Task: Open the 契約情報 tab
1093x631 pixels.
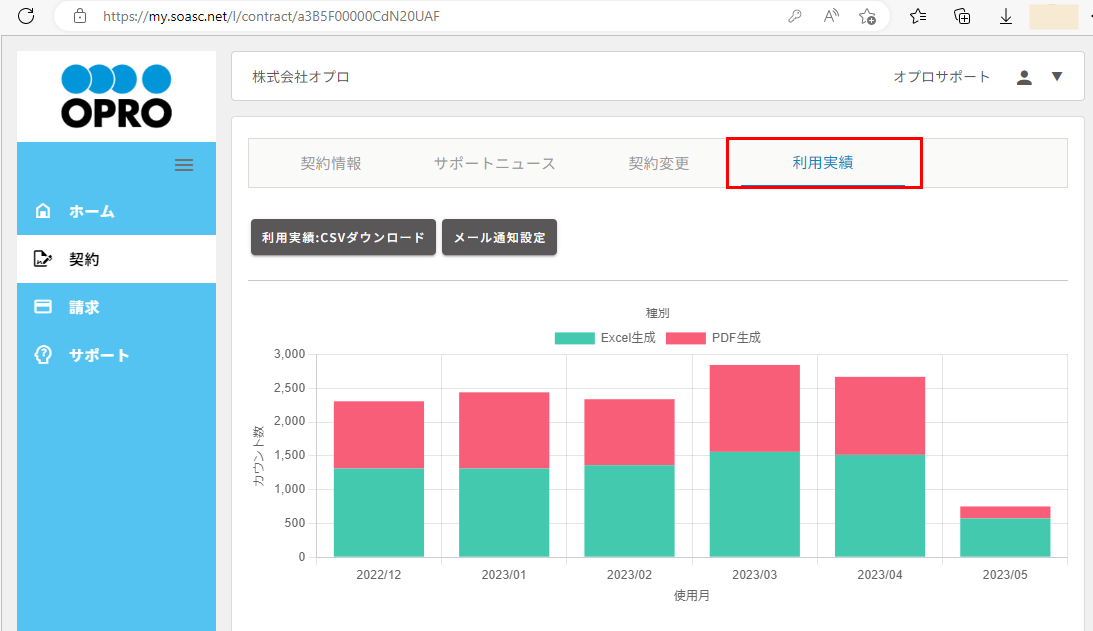Action: tap(331, 163)
